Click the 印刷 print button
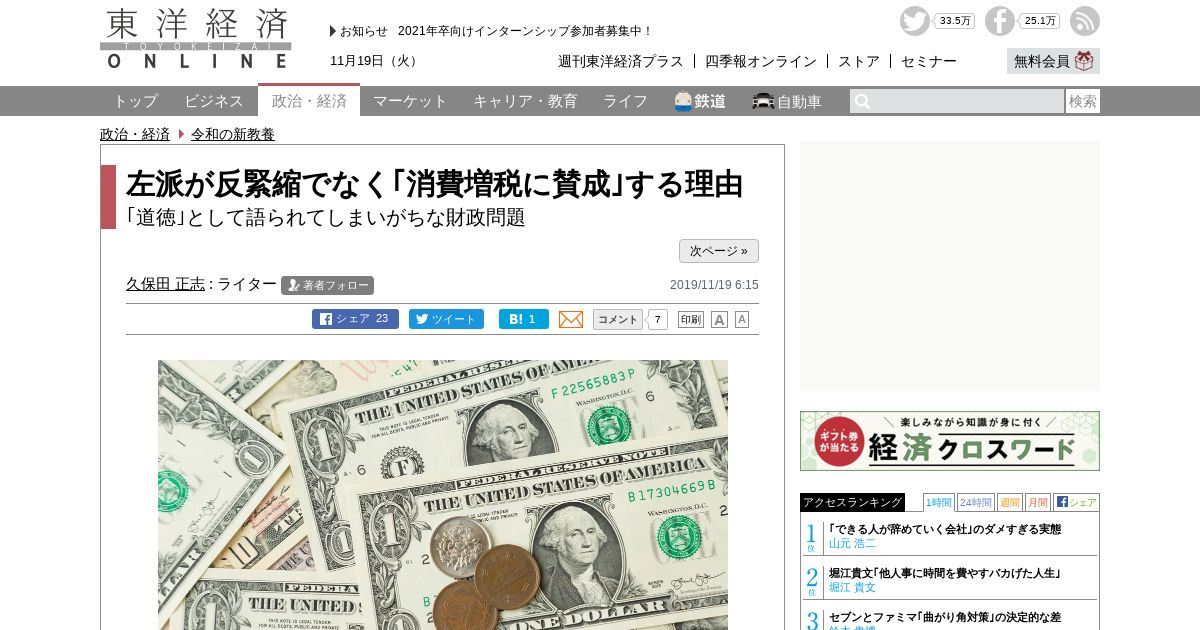Viewport: 1200px width, 630px height. point(691,319)
